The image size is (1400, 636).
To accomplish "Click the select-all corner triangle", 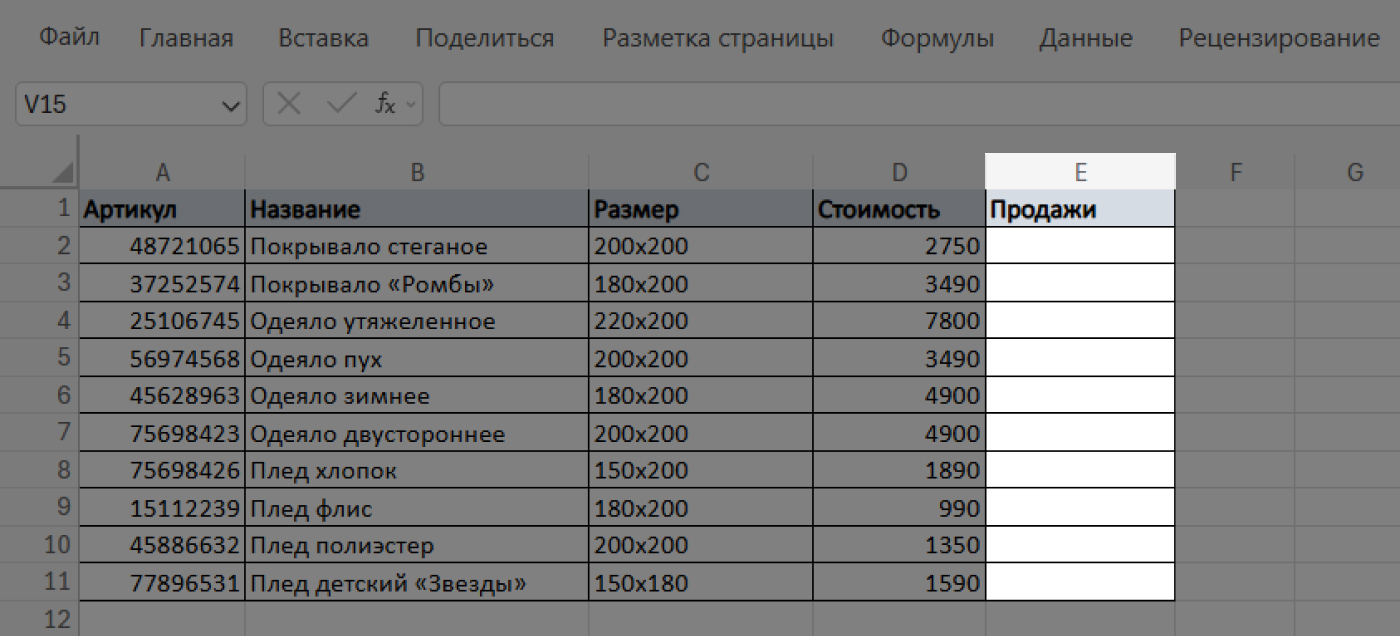I will coord(60,172).
